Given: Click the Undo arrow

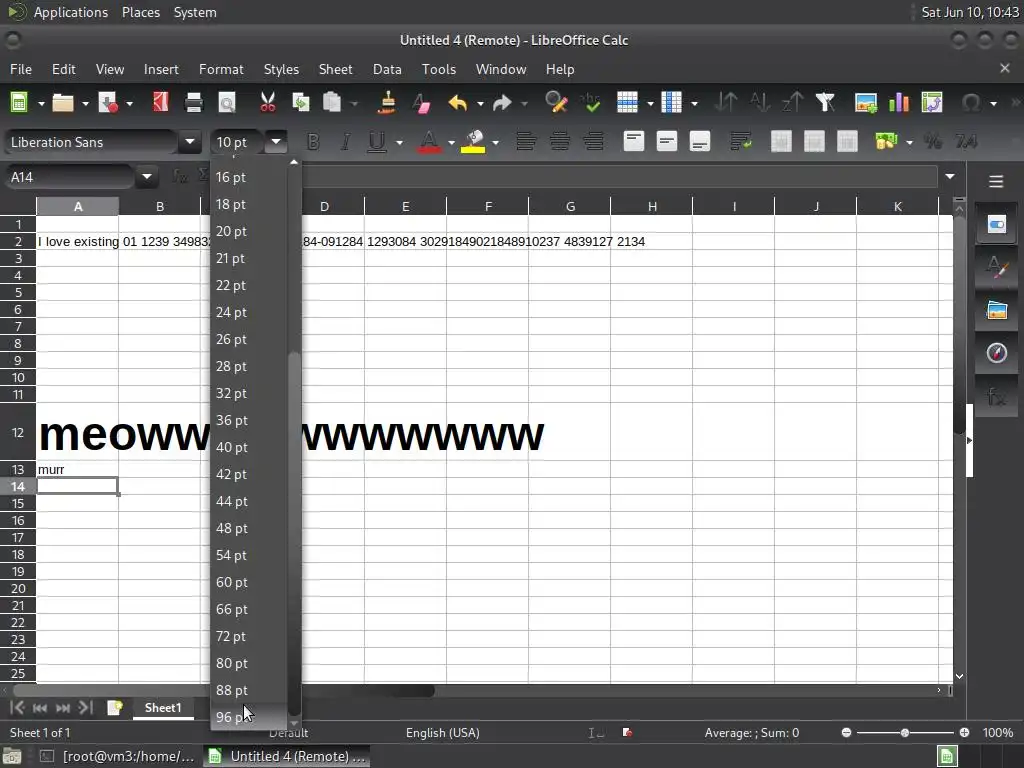Looking at the screenshot, I should point(458,103).
